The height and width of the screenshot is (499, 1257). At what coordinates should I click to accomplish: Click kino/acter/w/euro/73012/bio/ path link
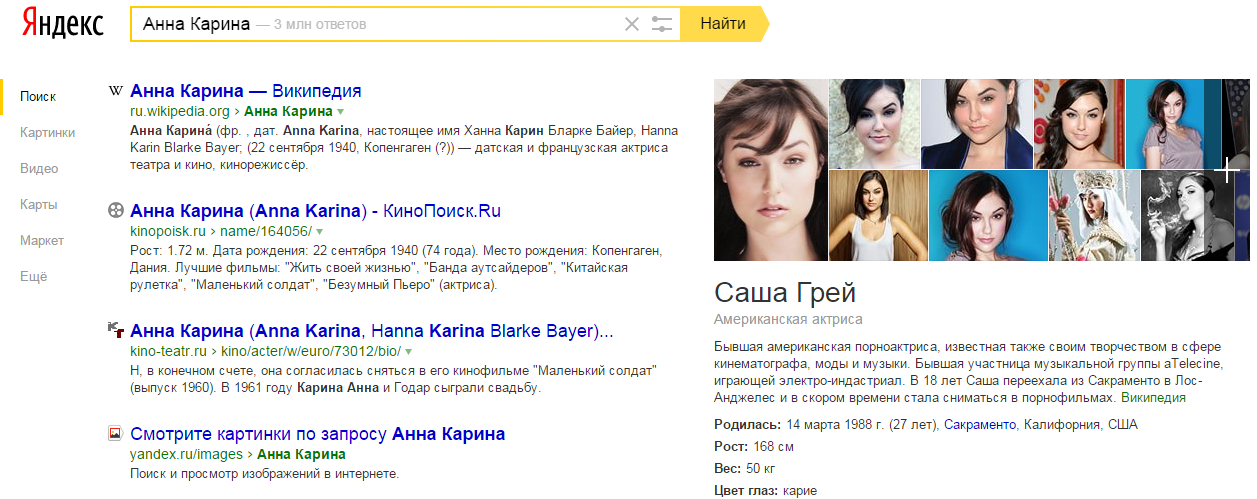click(x=312, y=352)
